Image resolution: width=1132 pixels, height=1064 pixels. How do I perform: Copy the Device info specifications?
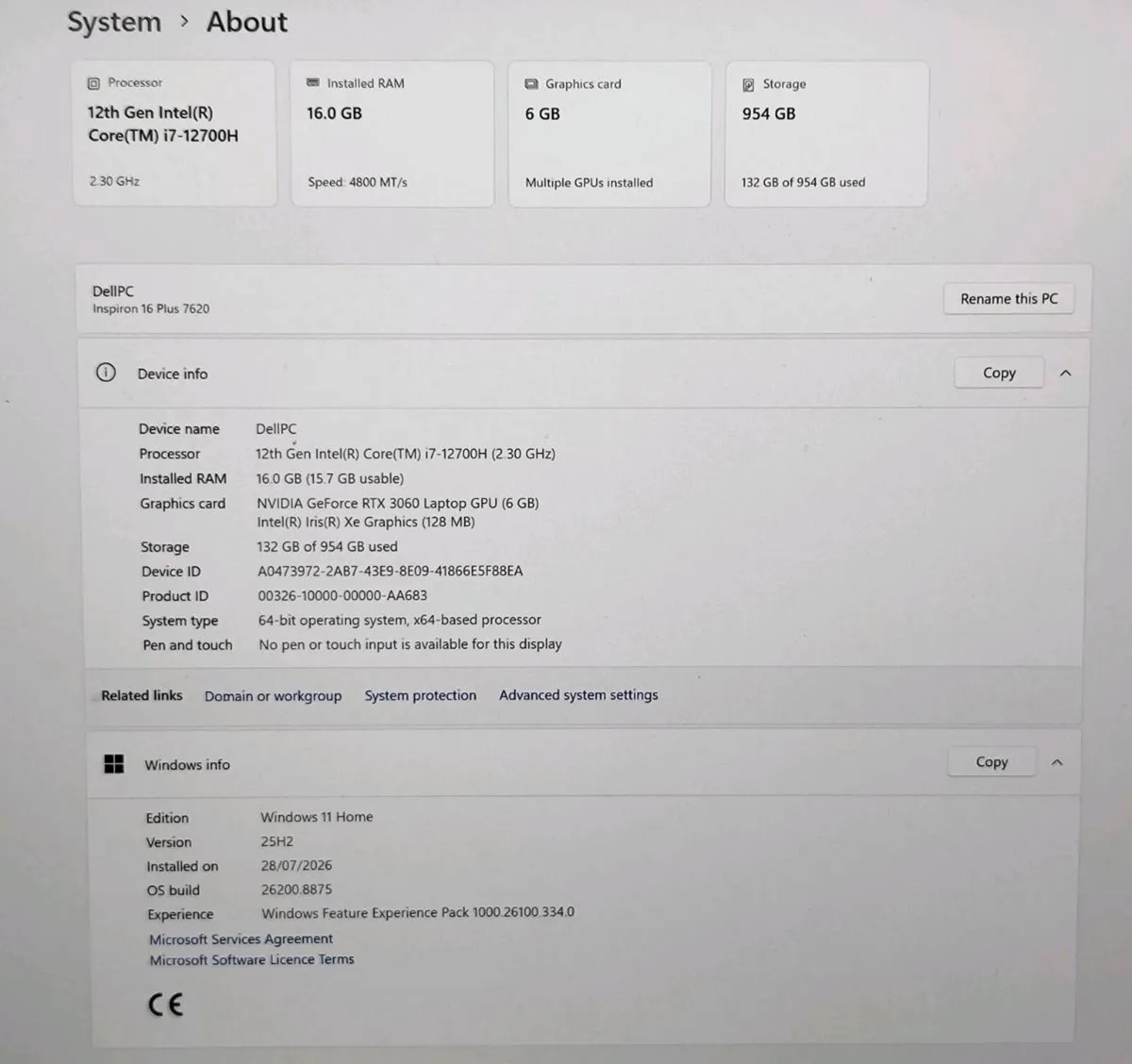pyautogui.click(x=999, y=373)
